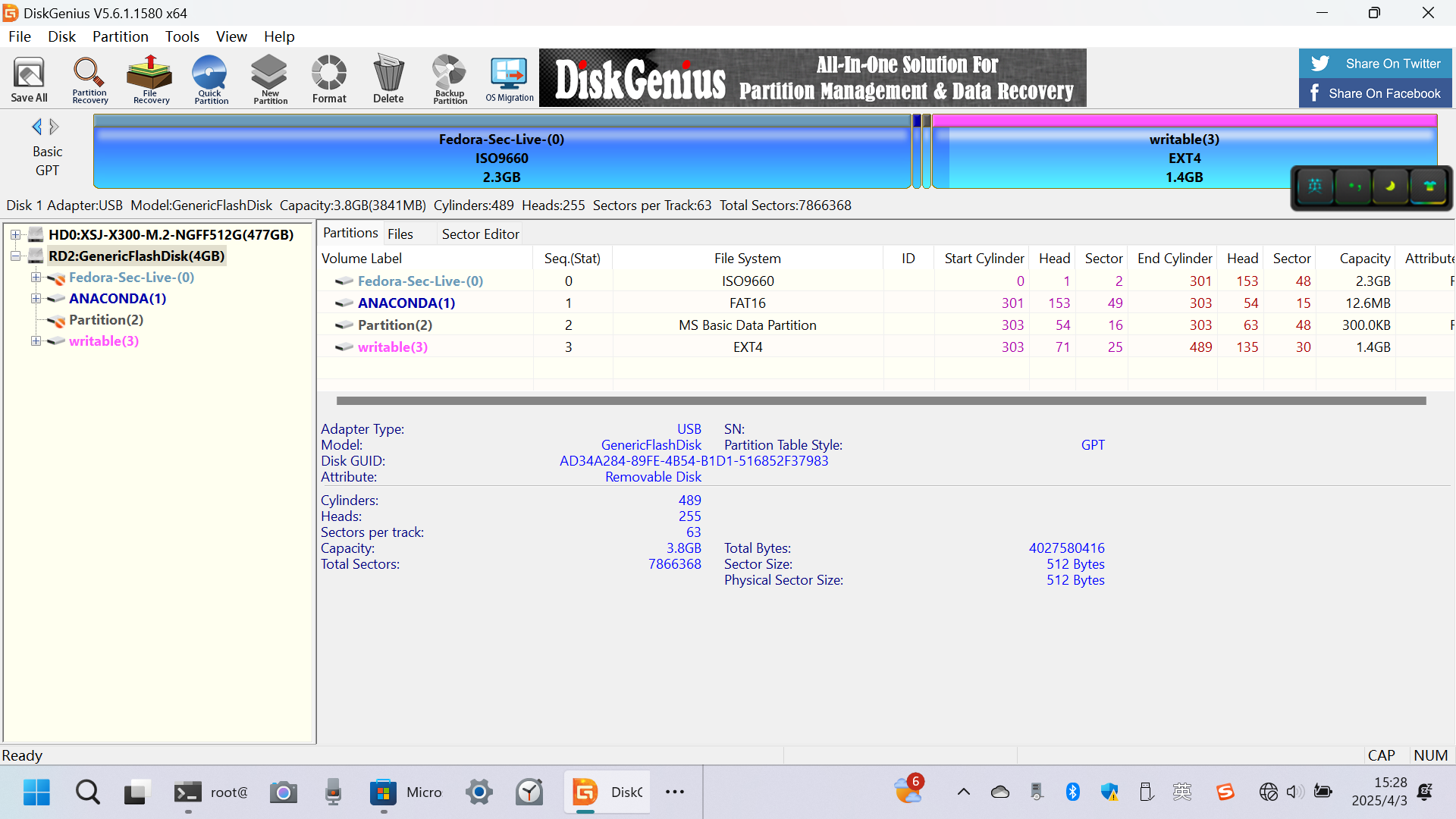Create a New Partition via toolbar
Viewport: 1456px width, 819px height.
tap(270, 79)
